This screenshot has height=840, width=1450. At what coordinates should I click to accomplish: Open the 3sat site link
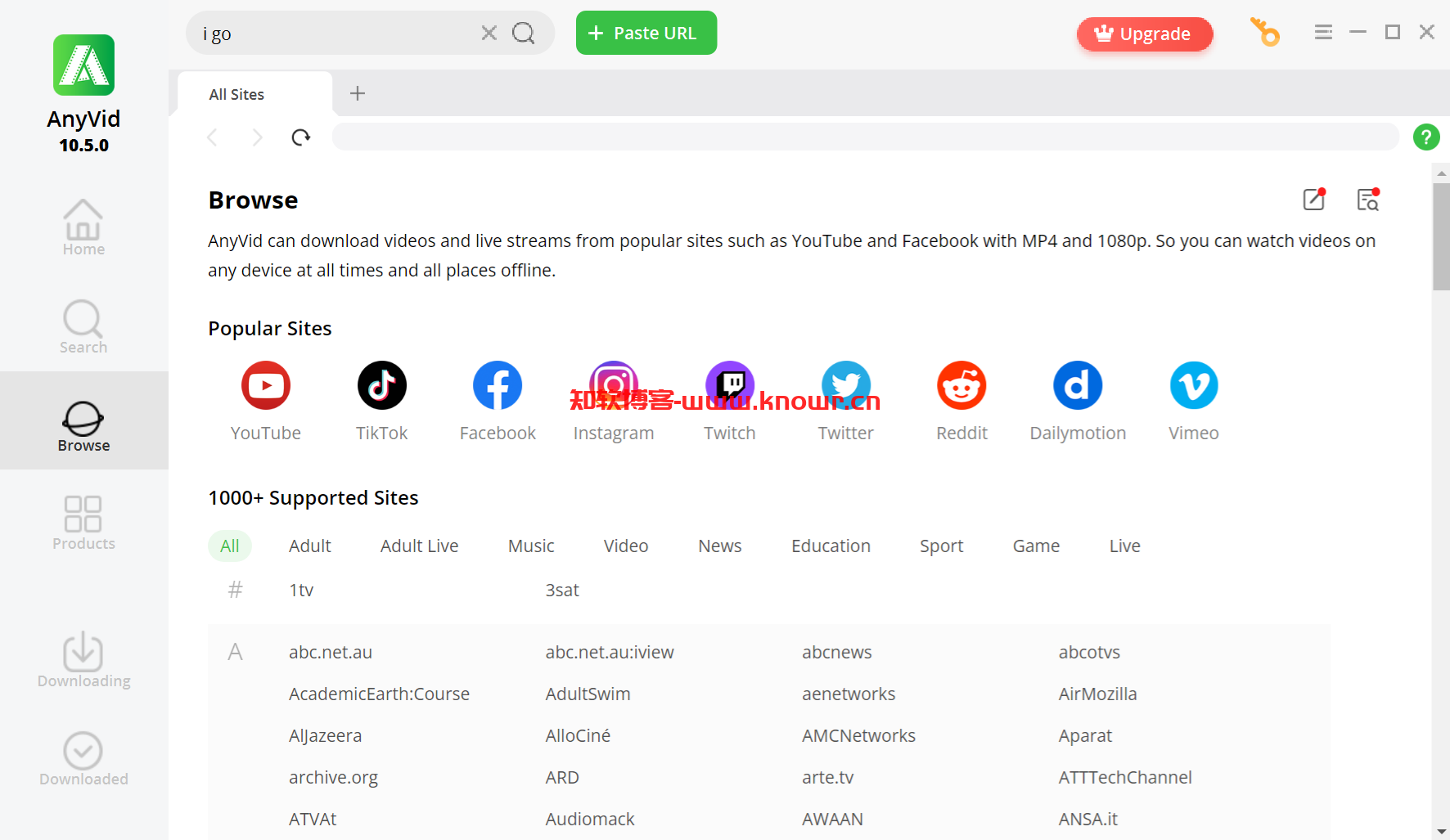tap(562, 590)
